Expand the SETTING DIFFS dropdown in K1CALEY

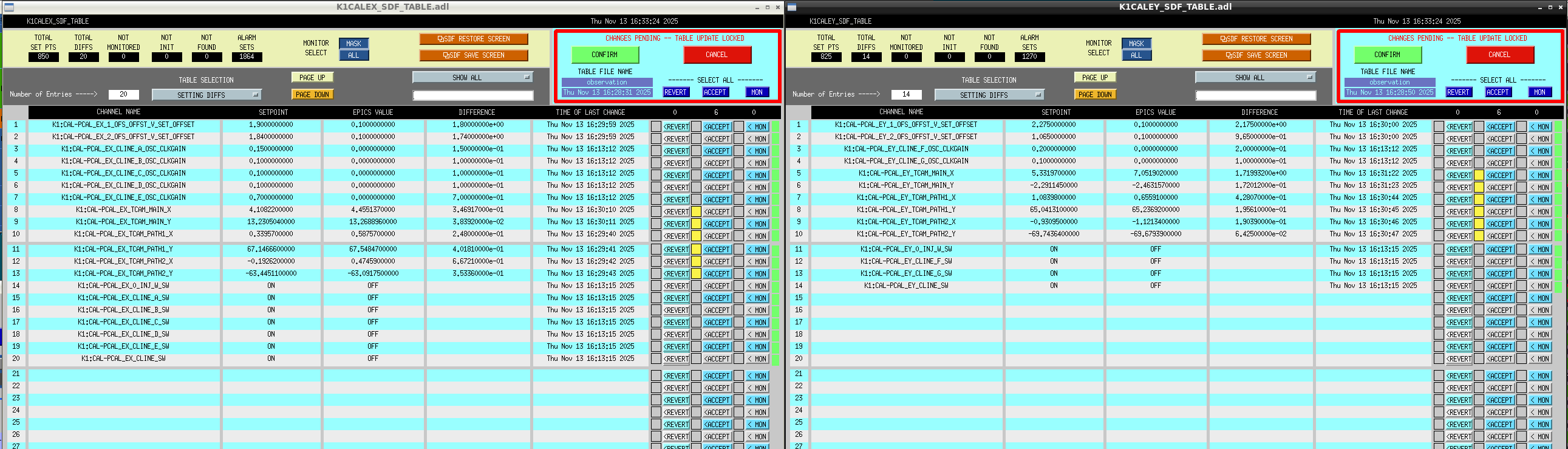point(989,95)
